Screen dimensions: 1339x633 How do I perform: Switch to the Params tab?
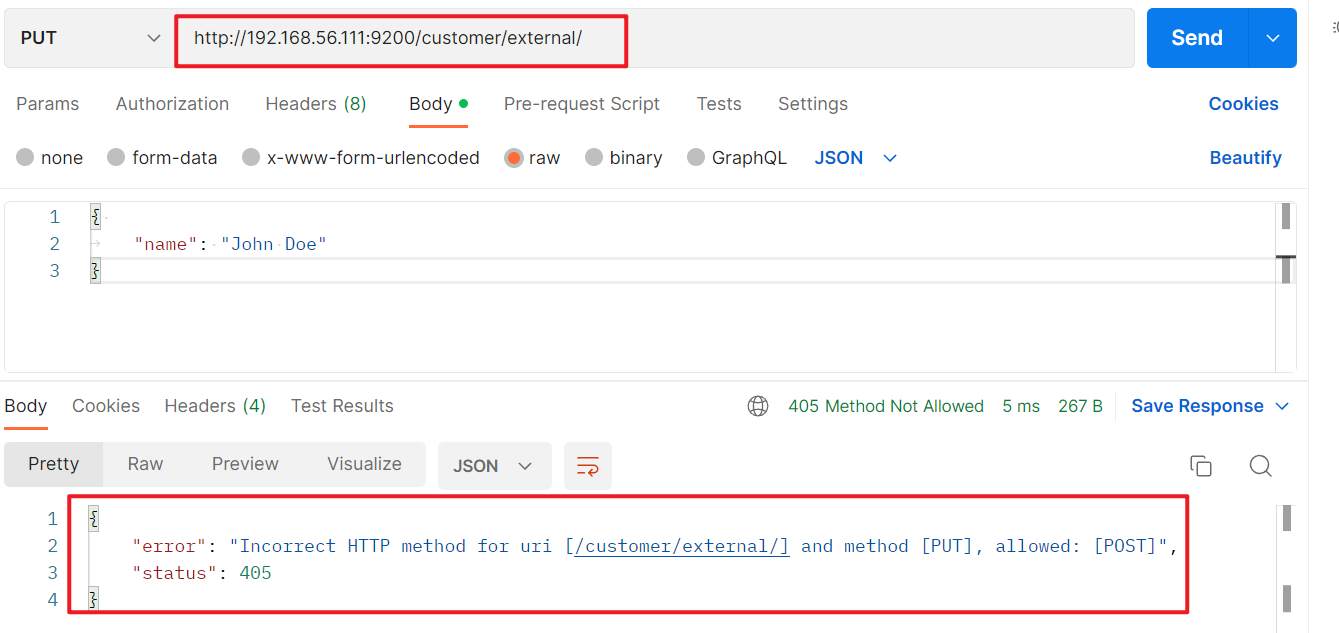[x=48, y=104]
